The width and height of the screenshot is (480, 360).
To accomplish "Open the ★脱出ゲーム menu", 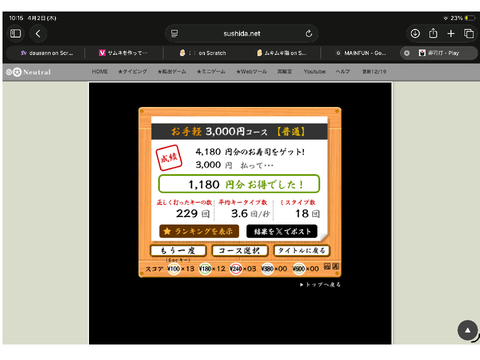I will (x=172, y=72).
